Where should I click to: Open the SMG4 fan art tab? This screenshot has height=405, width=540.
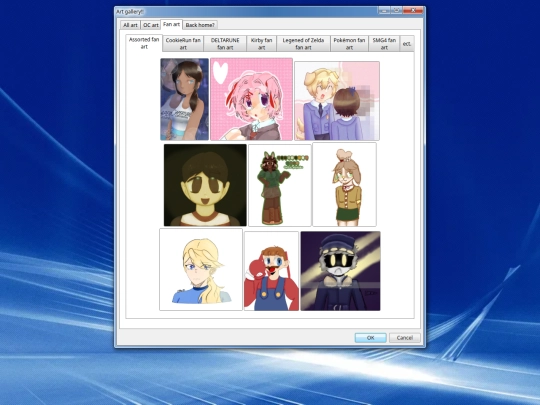(384, 44)
